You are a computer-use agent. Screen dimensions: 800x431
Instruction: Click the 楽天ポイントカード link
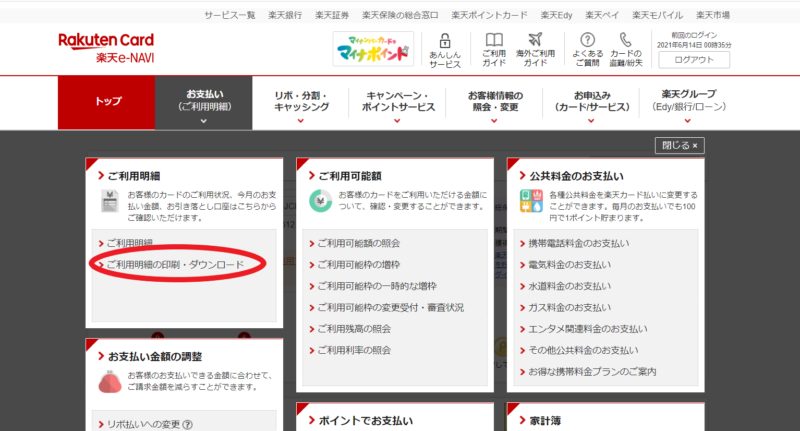click(489, 15)
